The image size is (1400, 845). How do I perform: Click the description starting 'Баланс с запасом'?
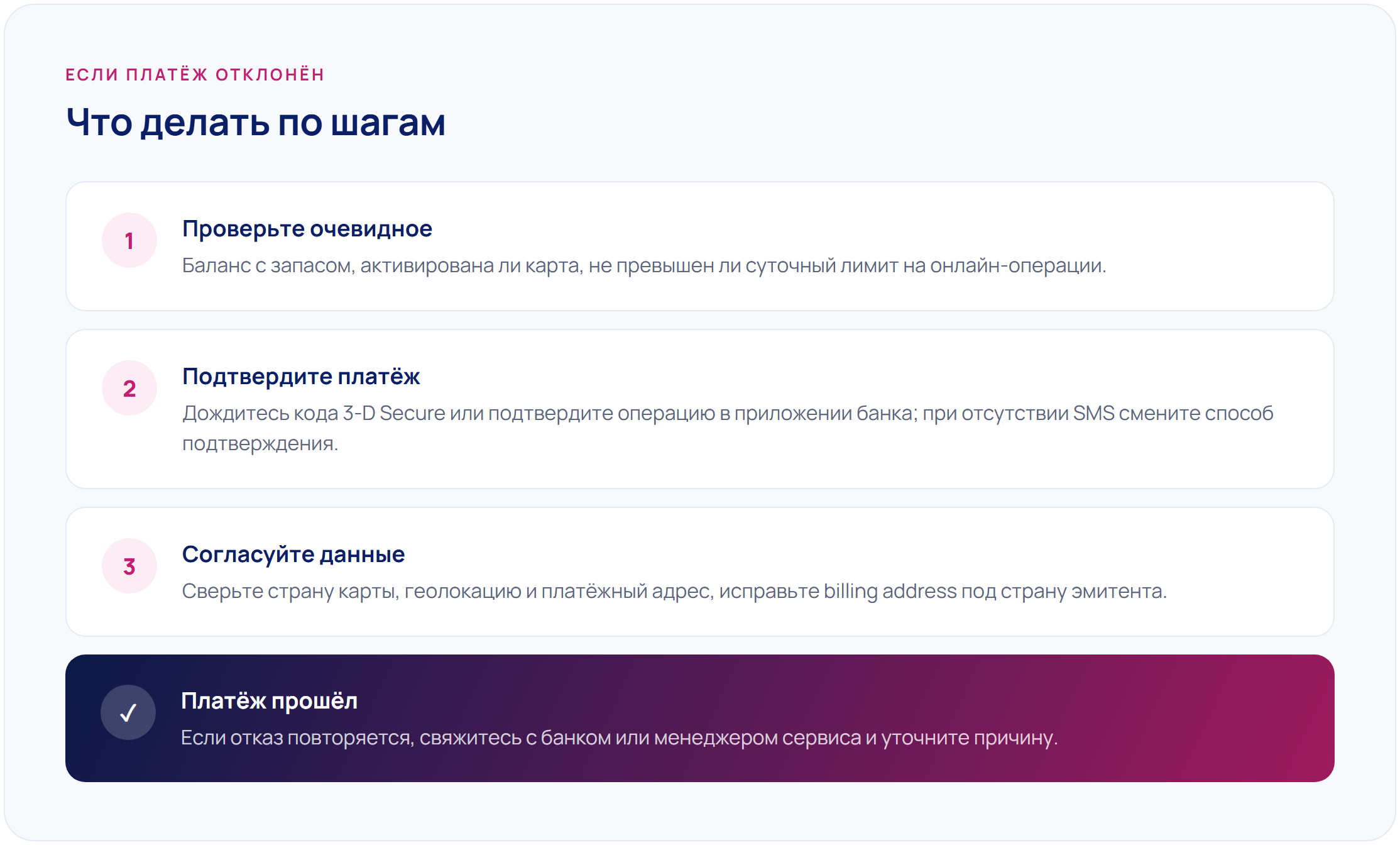644,265
